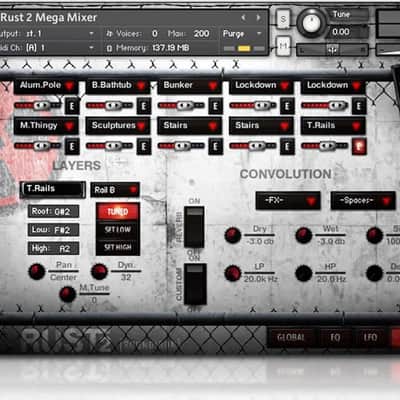Click the Root G#2 field
This screenshot has height=400, width=400.
click(53, 211)
